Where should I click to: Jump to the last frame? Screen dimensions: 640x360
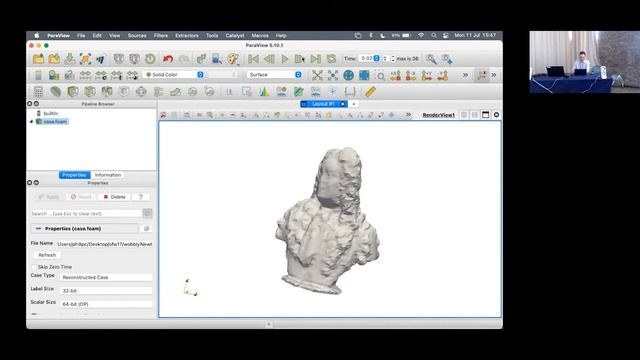316,59
